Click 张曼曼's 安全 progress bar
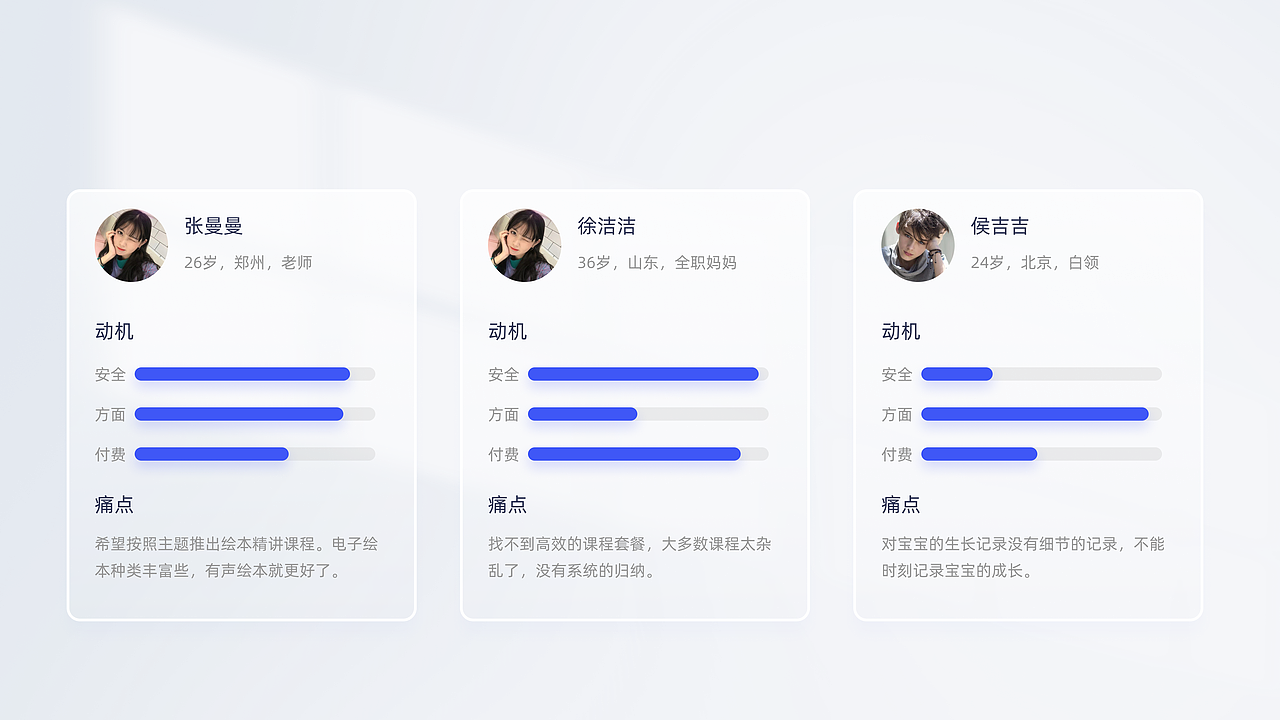This screenshot has height=720, width=1280. point(254,374)
